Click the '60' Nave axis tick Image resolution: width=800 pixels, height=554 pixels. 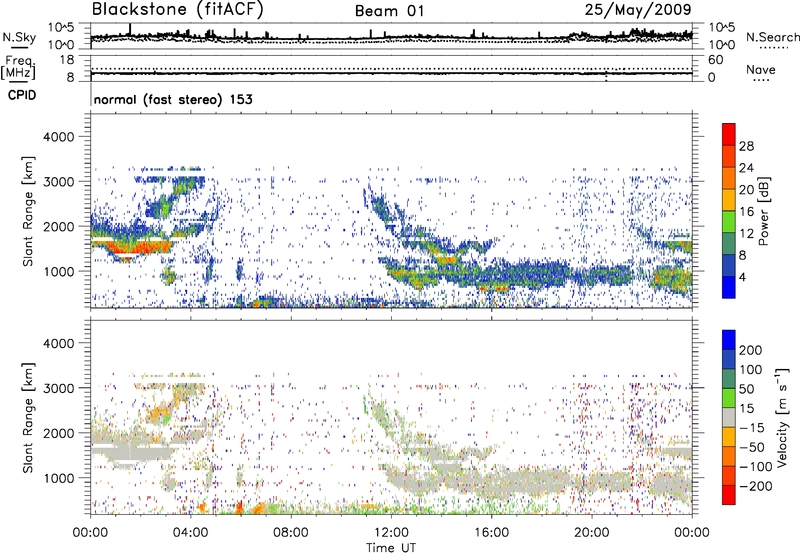coord(715,60)
